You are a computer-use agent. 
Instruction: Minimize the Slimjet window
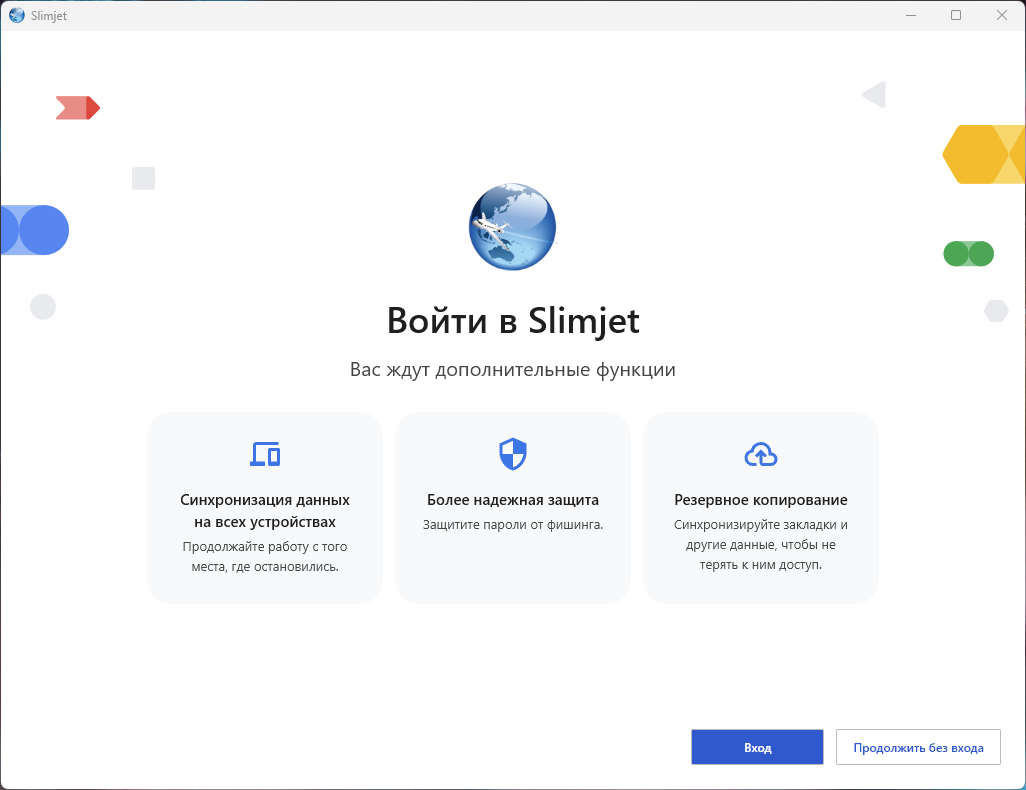pyautogui.click(x=911, y=15)
